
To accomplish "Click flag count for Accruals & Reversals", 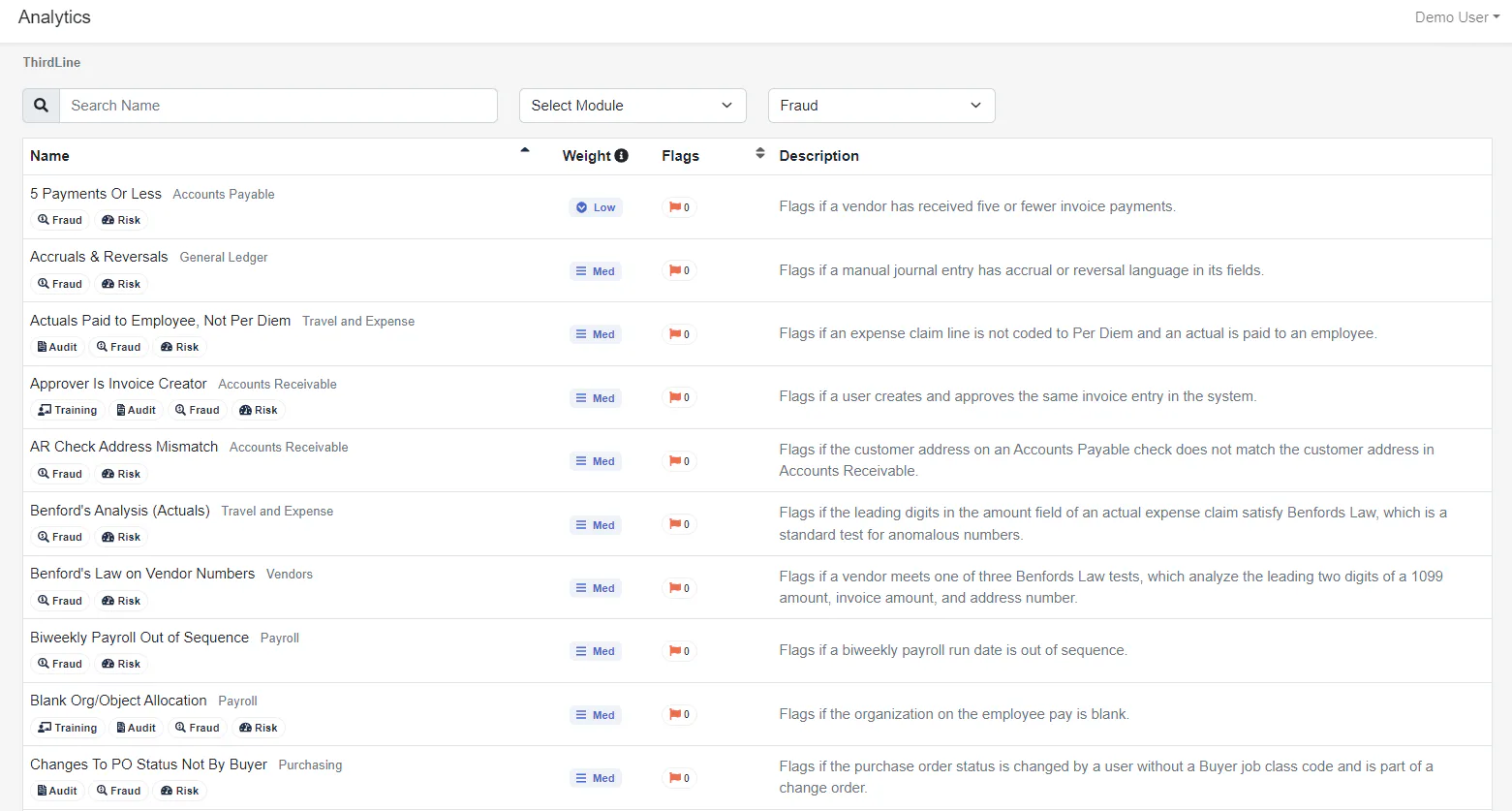I will pyautogui.click(x=680, y=270).
